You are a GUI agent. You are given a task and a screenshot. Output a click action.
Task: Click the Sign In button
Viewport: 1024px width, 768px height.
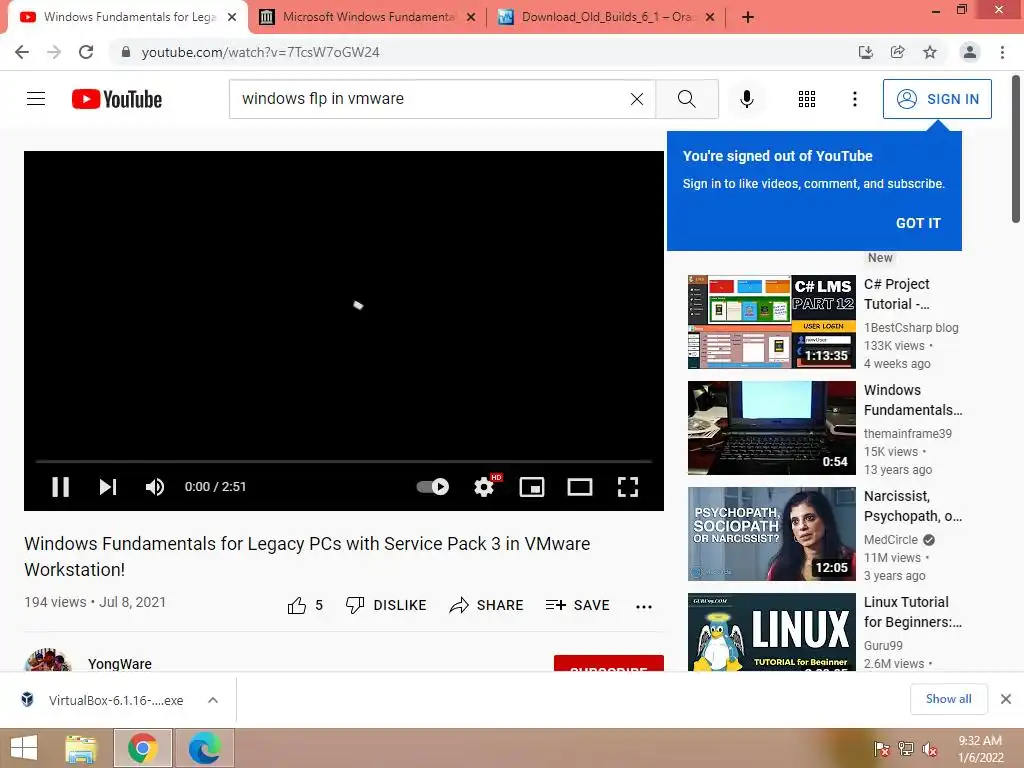point(937,99)
